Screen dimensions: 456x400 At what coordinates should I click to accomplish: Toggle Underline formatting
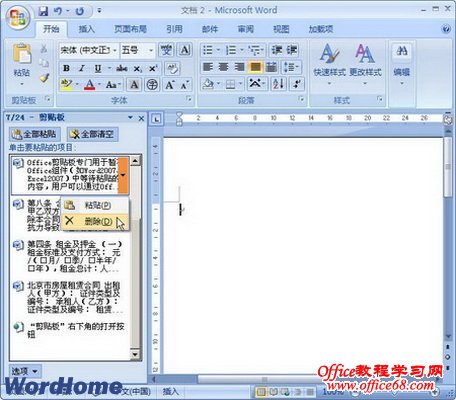pyautogui.click(x=98, y=68)
